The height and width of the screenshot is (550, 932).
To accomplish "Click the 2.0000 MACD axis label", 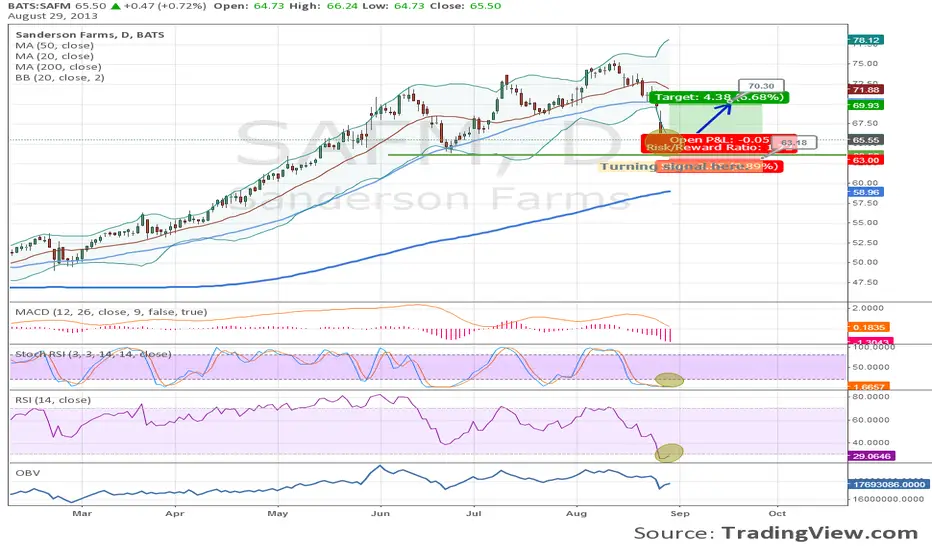I will [868, 308].
